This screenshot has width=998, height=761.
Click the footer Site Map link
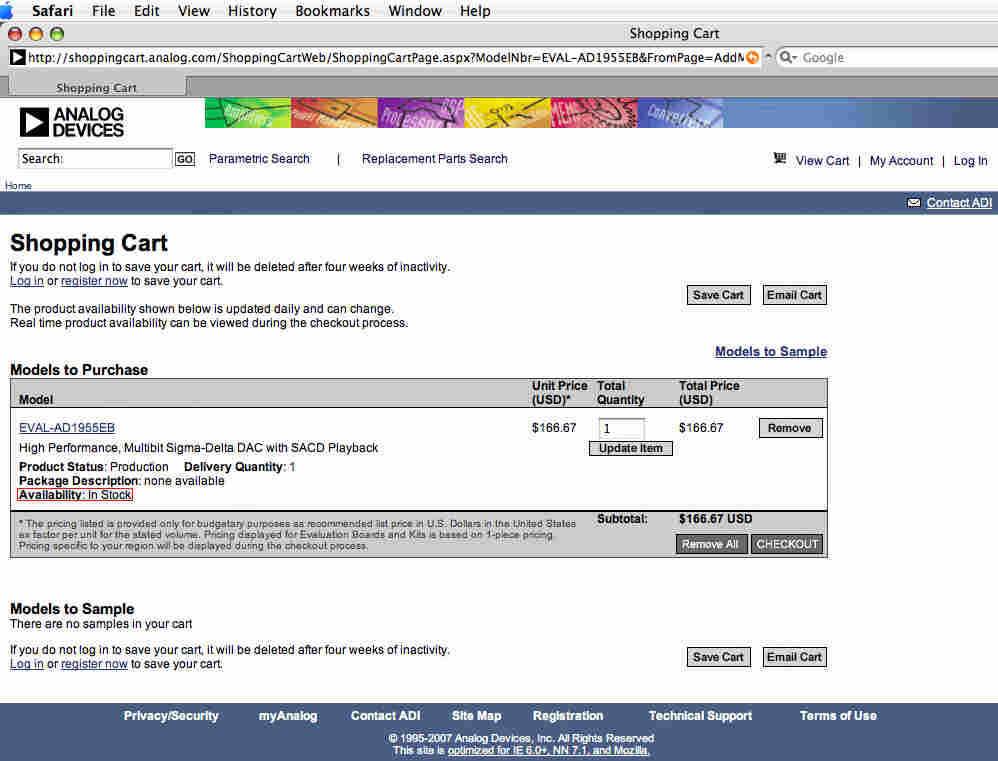pos(476,715)
